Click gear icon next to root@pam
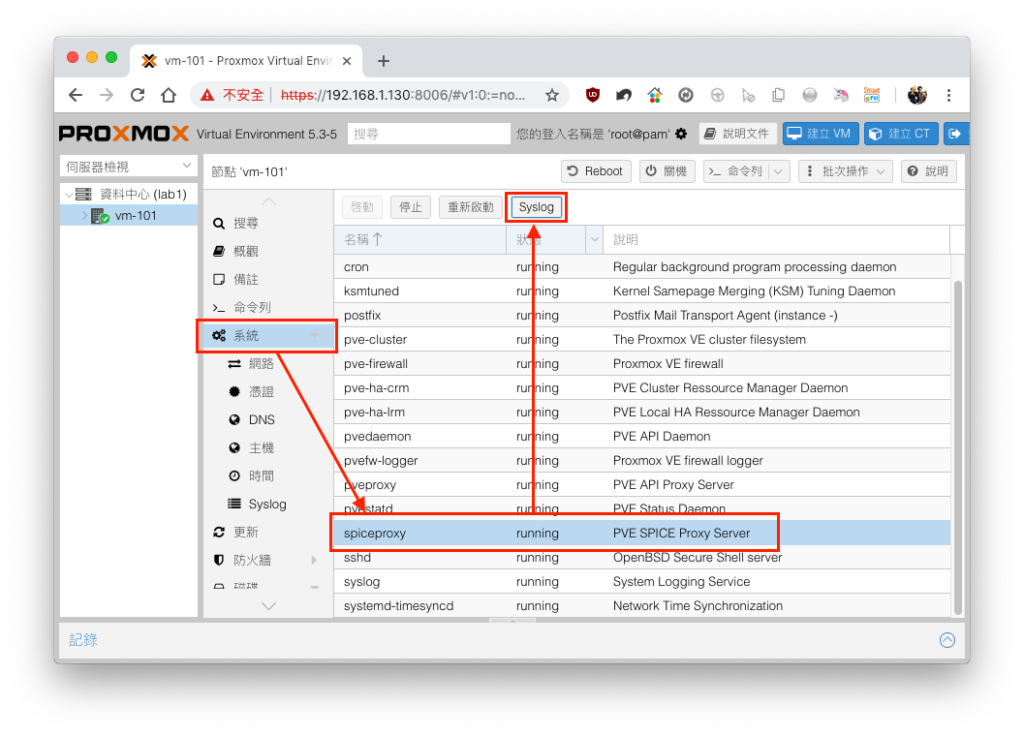The width and height of the screenshot is (1024, 735). click(681, 134)
